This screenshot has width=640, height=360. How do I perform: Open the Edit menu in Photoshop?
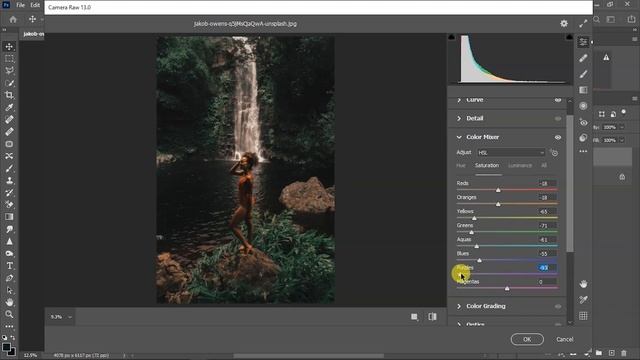point(35,5)
